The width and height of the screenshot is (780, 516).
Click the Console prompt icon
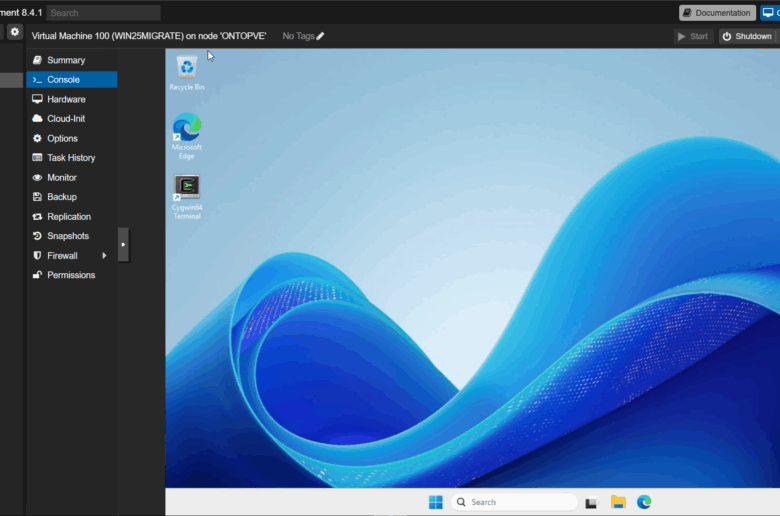(x=37, y=80)
